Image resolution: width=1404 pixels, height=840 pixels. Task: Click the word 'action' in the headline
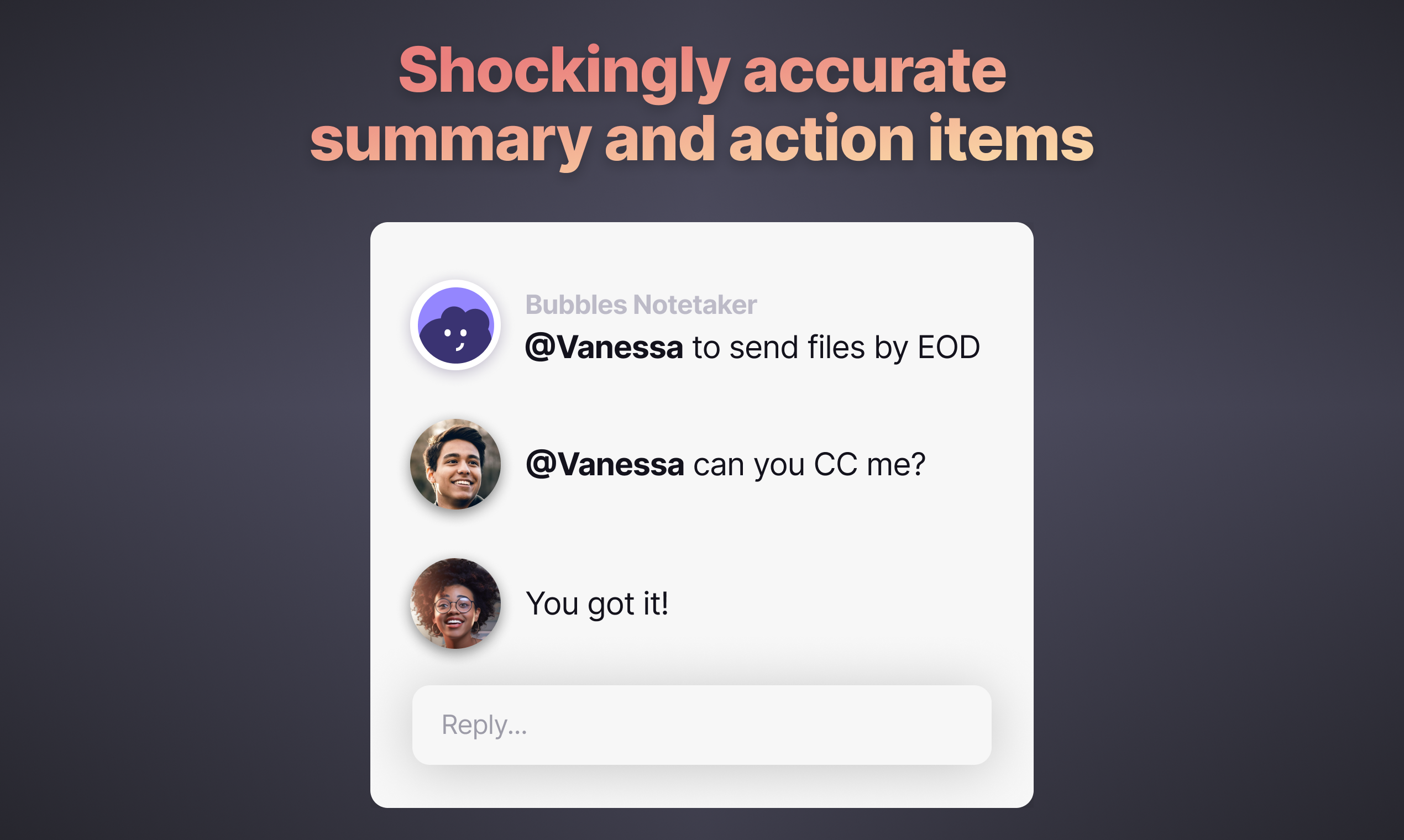pos(821,139)
